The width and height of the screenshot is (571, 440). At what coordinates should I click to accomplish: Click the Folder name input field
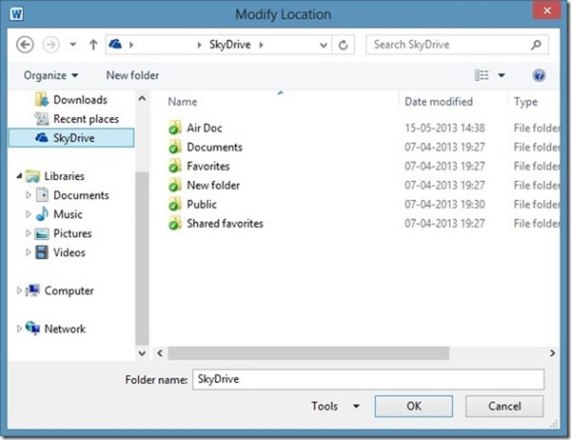pyautogui.click(x=368, y=379)
